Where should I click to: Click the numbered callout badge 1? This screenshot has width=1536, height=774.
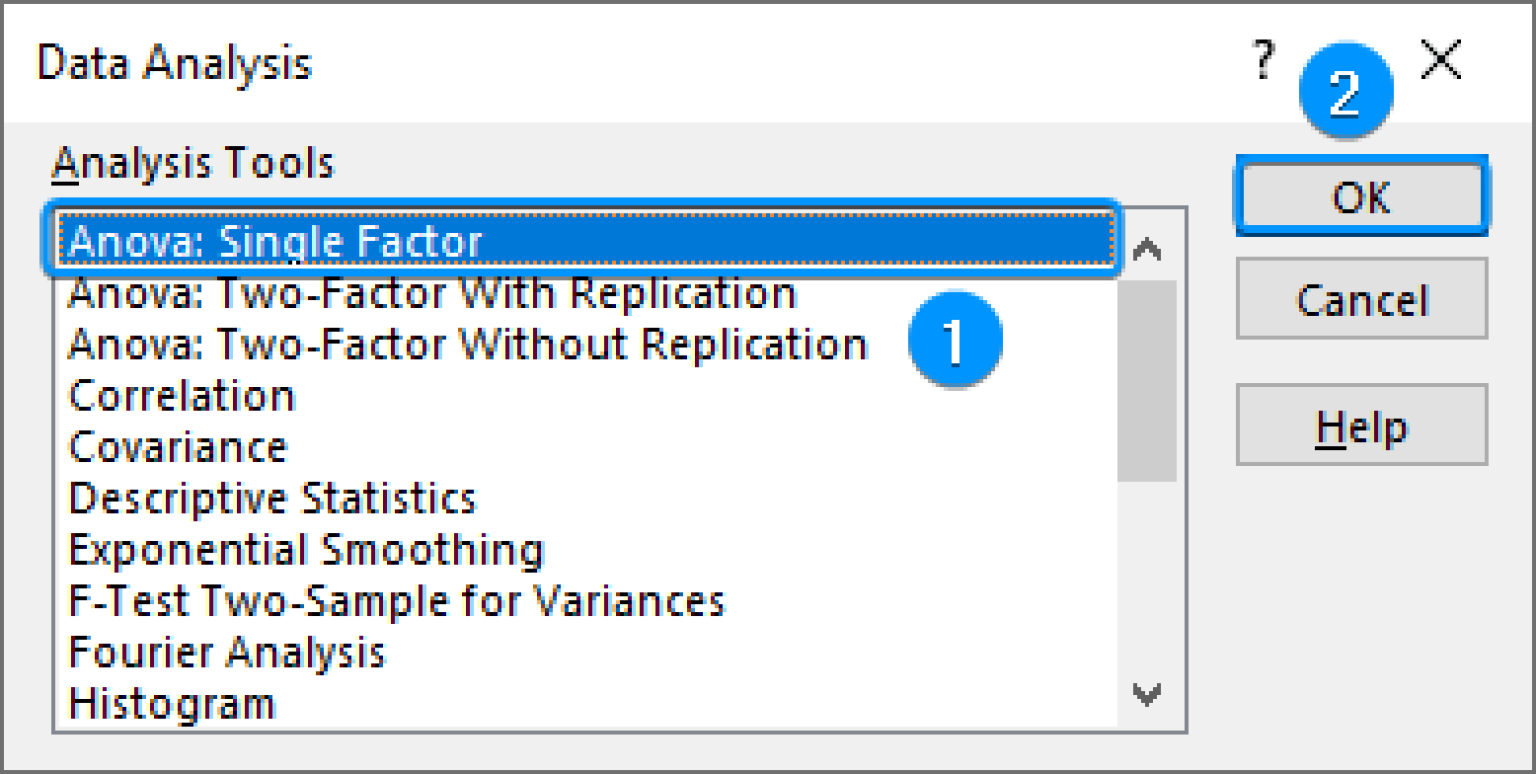[955, 341]
